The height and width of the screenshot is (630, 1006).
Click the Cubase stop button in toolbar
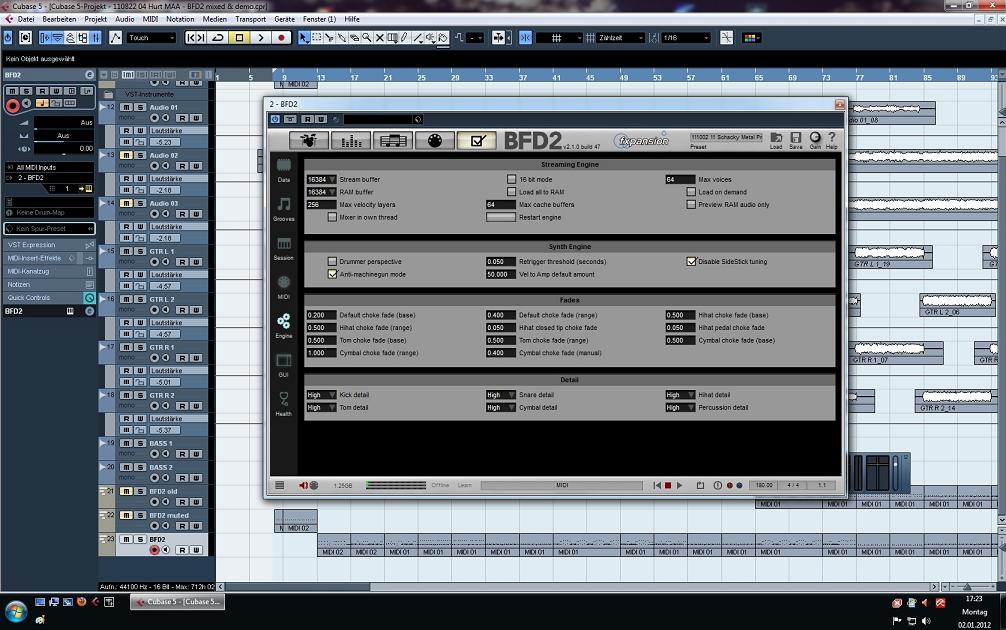tap(239, 38)
